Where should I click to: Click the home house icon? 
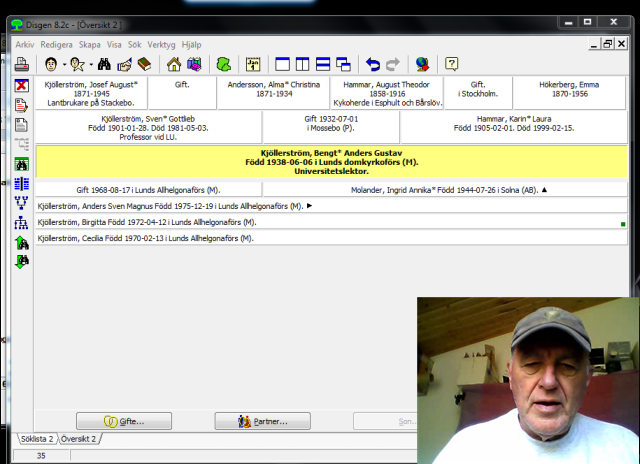174,64
